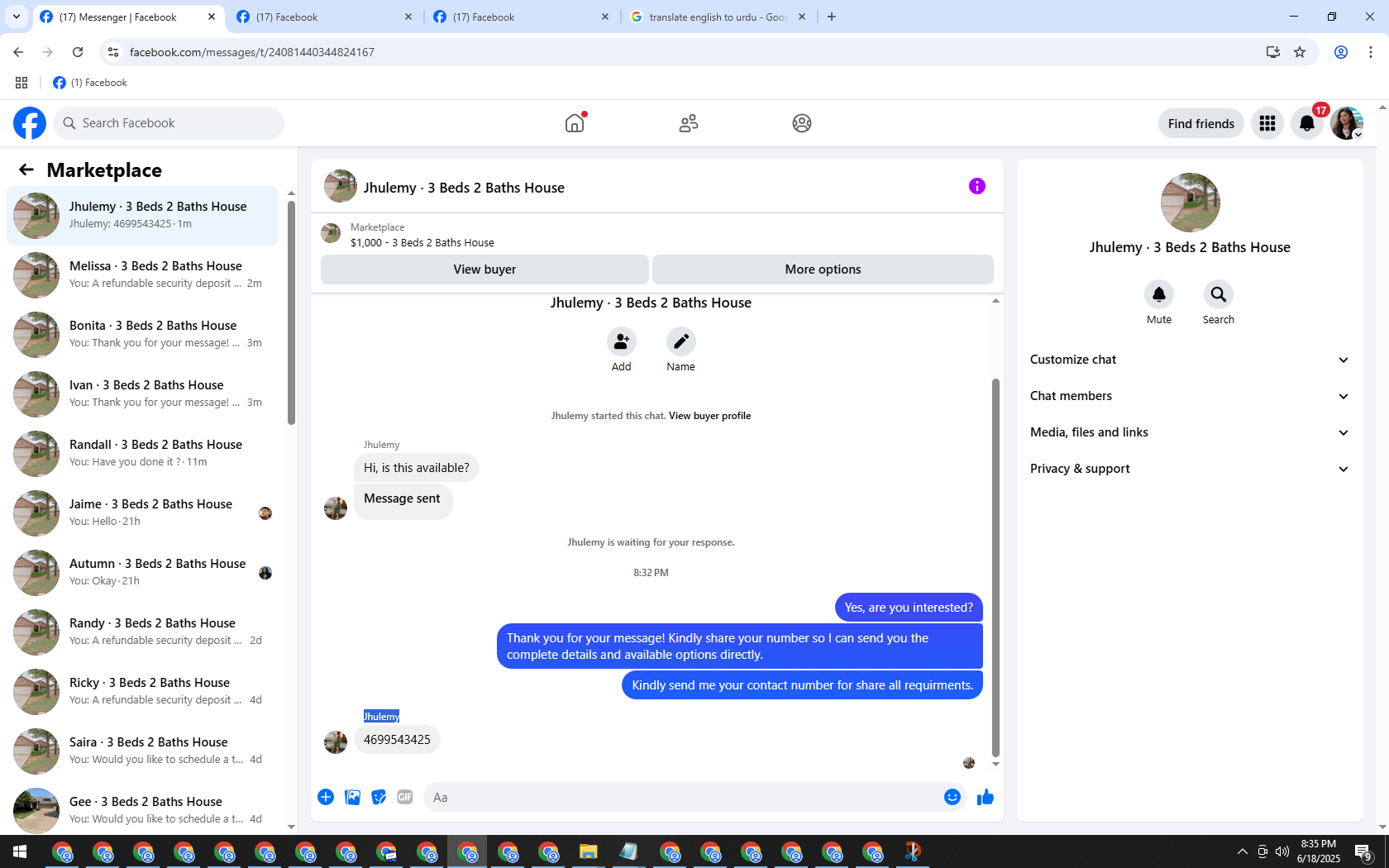Open the (1) Facebook bookmark

point(90,83)
